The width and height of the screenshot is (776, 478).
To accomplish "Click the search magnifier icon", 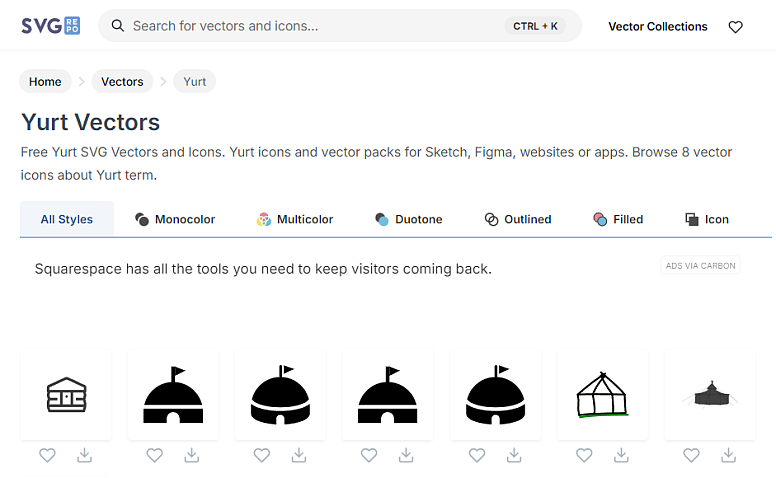I will point(117,26).
